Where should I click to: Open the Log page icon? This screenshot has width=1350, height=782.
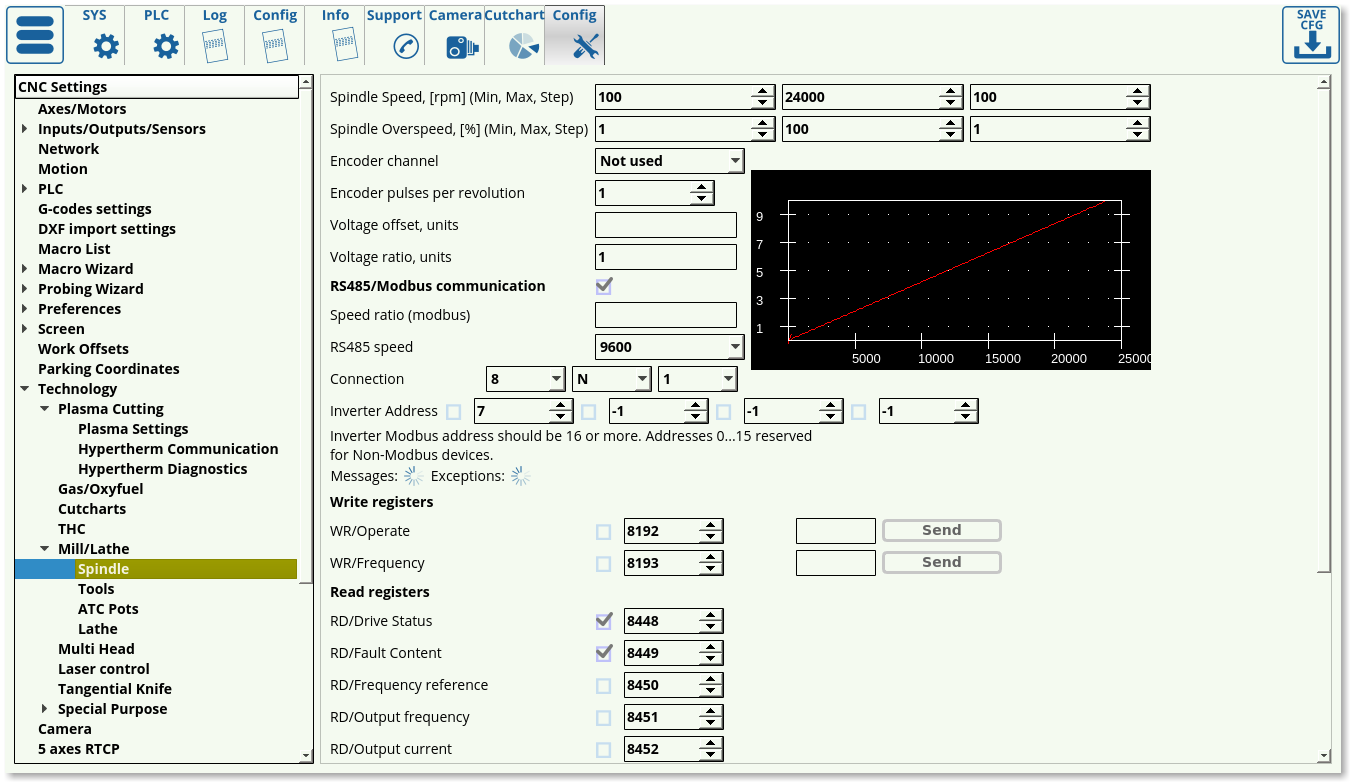point(214,46)
